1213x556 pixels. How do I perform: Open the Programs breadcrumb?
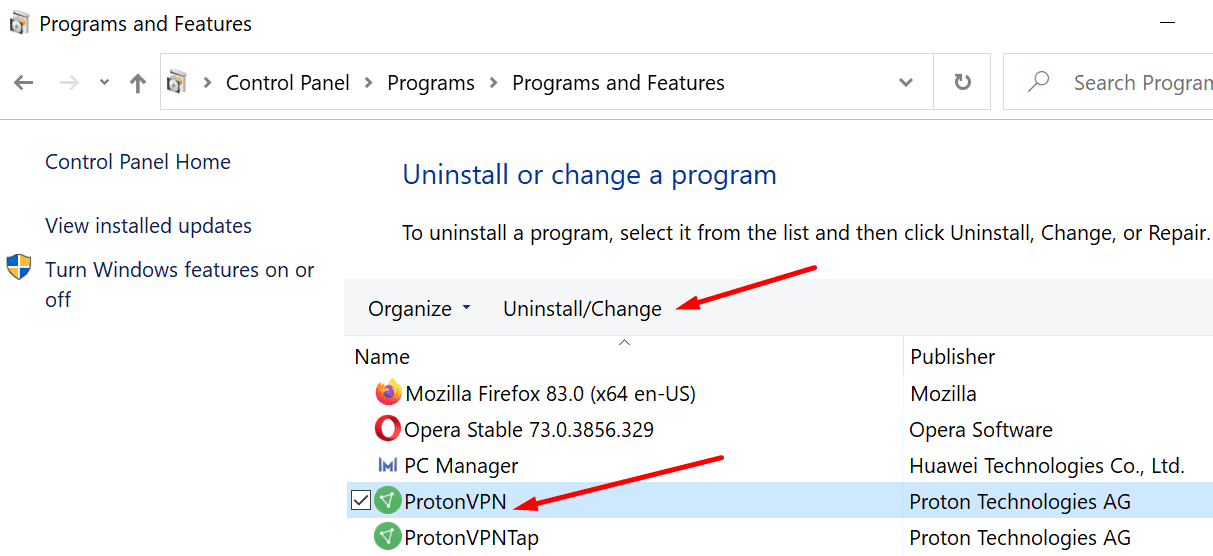(431, 83)
